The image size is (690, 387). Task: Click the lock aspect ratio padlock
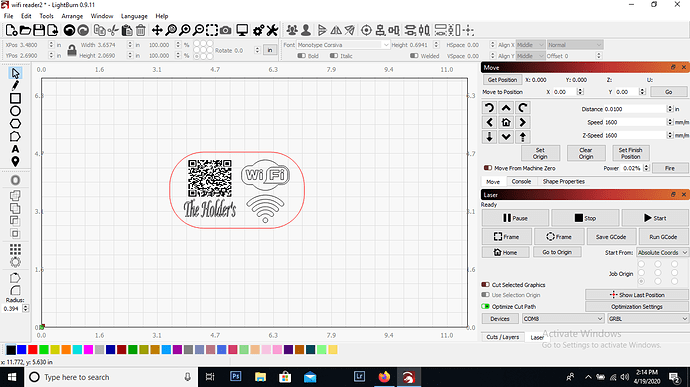tap(72, 50)
